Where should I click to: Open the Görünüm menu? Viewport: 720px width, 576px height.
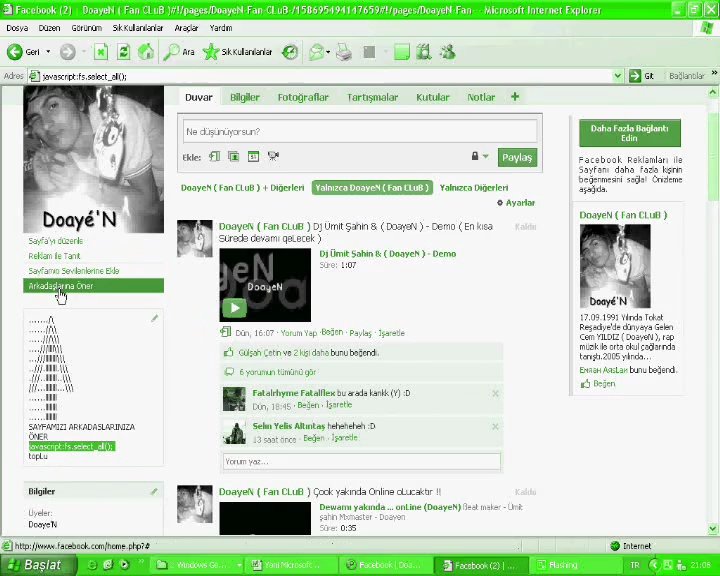pos(86,28)
